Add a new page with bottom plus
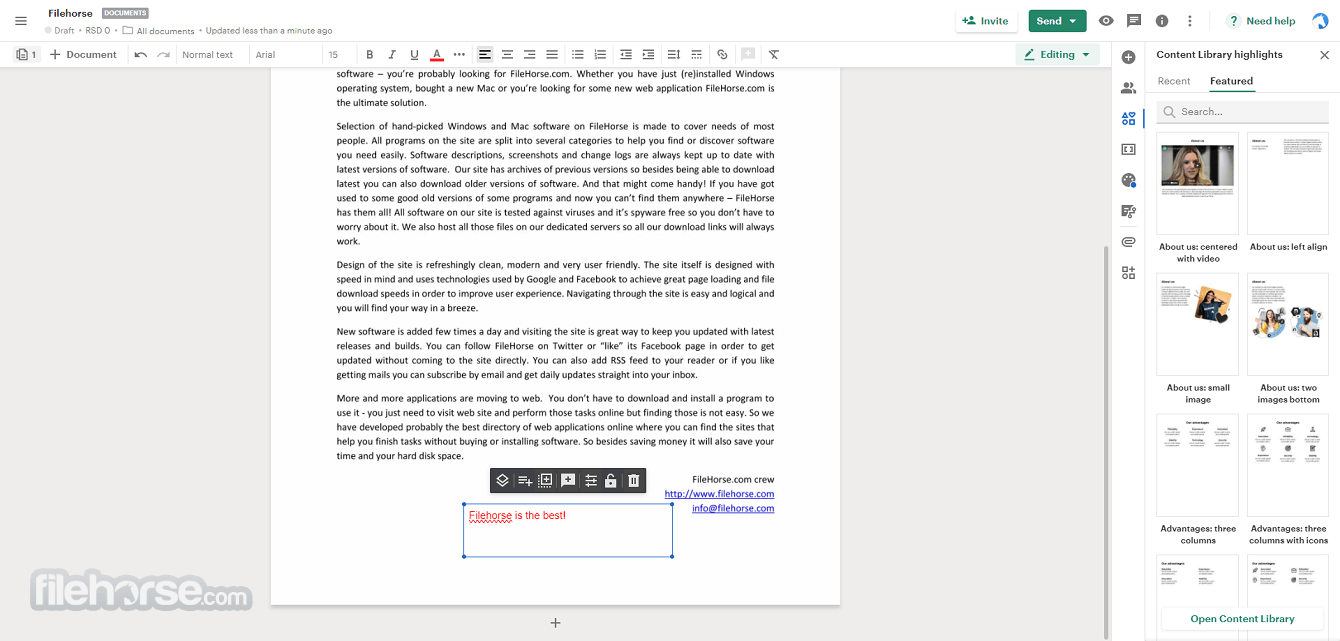This screenshot has width=1340, height=641. 555,623
